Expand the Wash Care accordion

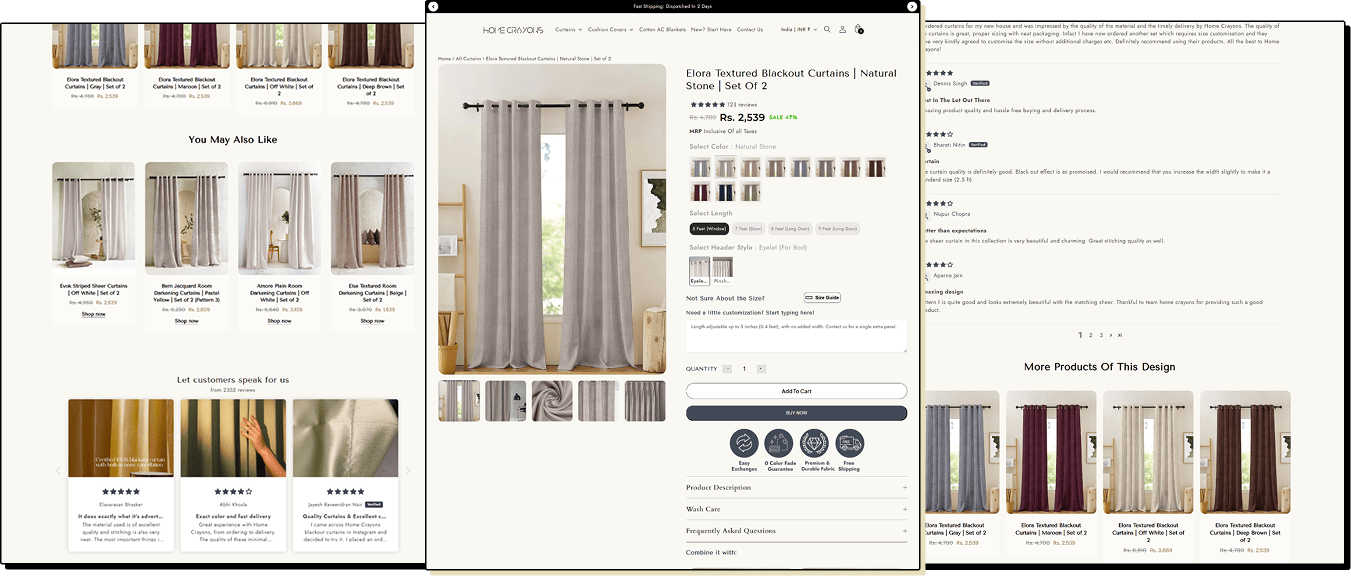[796, 509]
